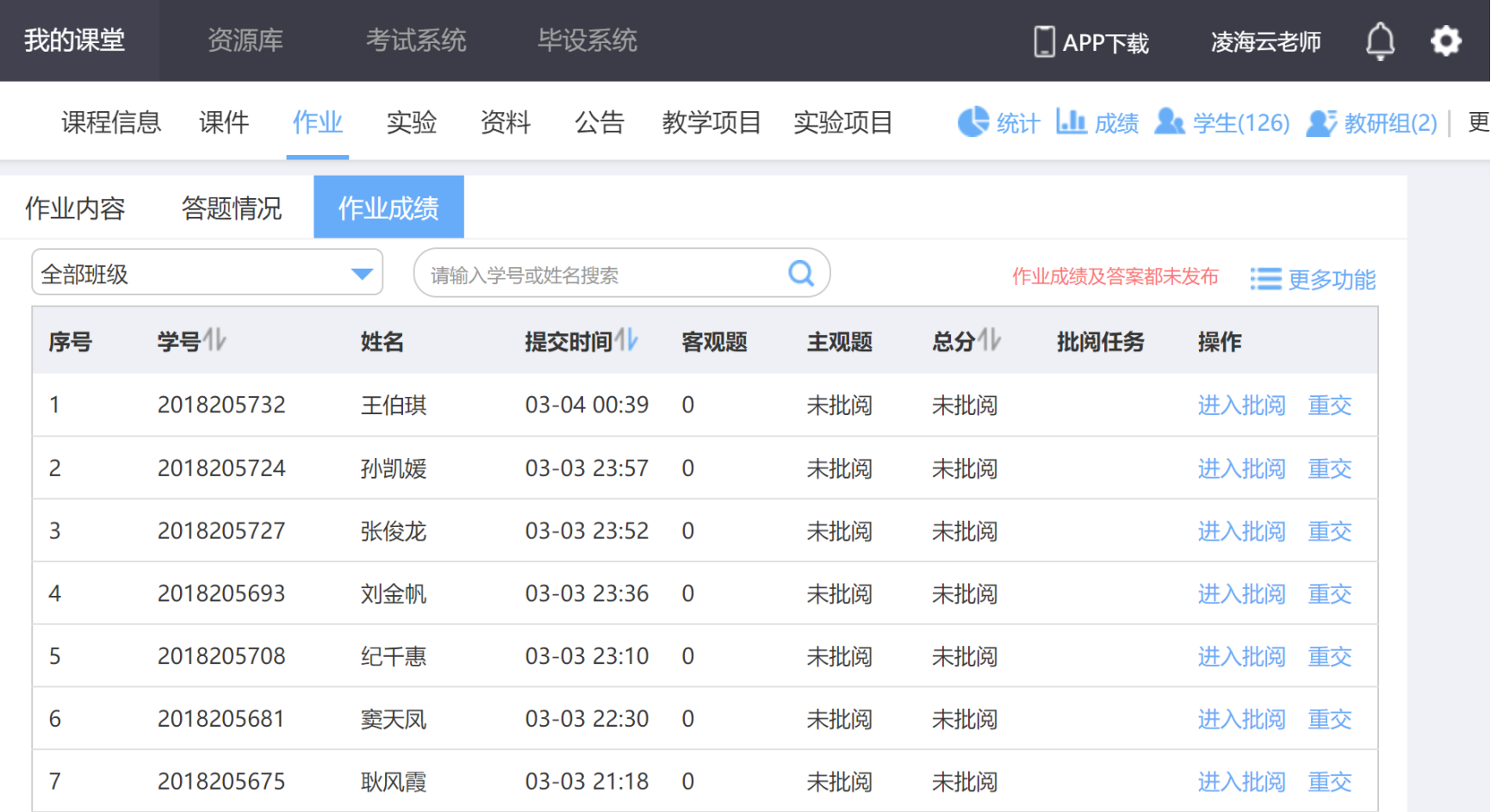
Task: Open 凌海云老师 user account menu
Action: click(x=1265, y=41)
